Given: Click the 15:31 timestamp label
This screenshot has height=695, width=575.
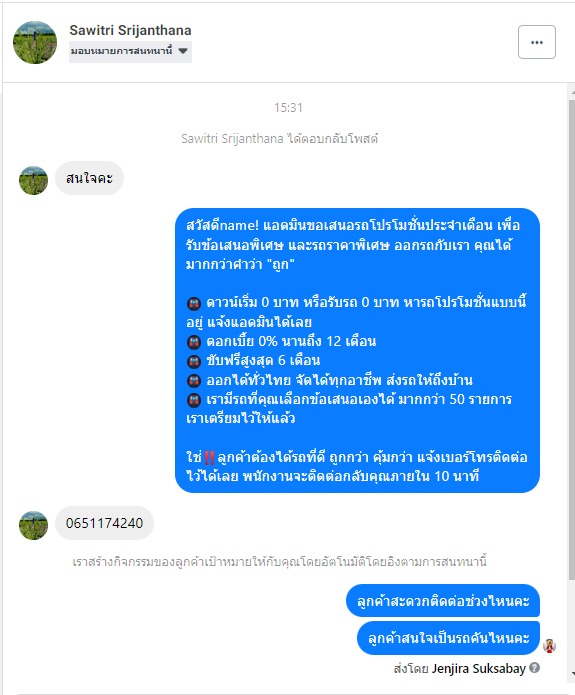Looking at the screenshot, I should point(288,107).
